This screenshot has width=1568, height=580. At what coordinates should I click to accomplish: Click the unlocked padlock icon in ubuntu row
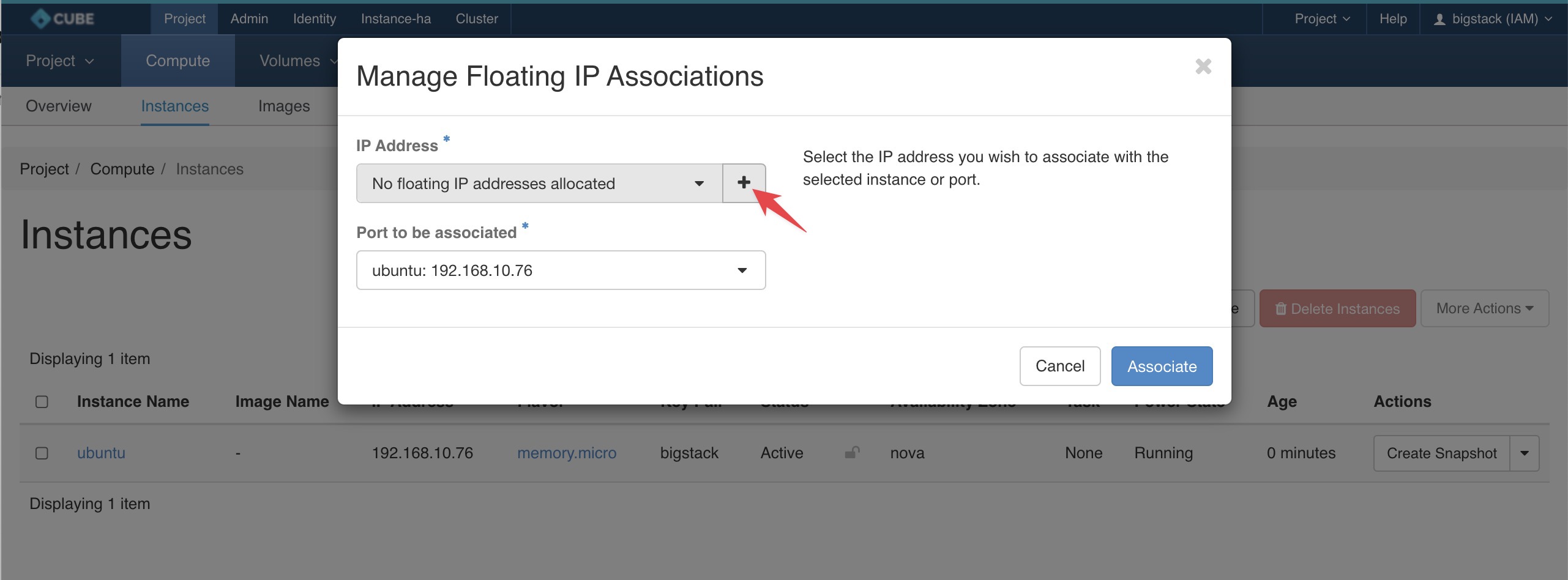[x=852, y=453]
